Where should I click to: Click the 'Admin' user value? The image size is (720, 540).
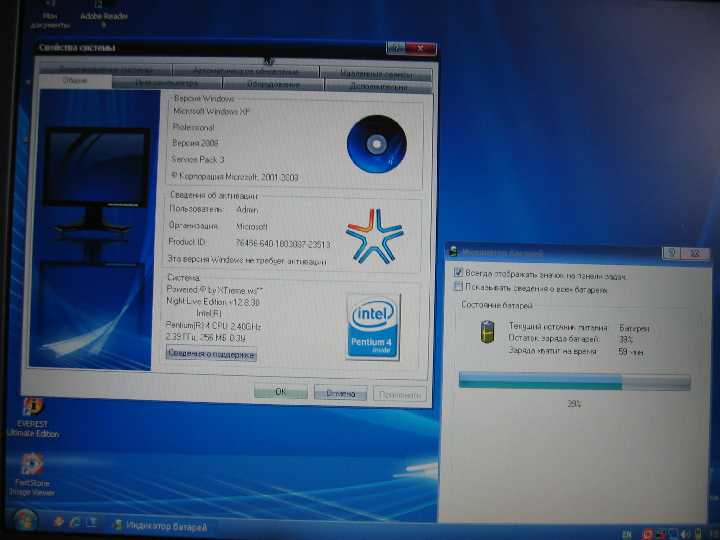pyautogui.click(x=247, y=209)
